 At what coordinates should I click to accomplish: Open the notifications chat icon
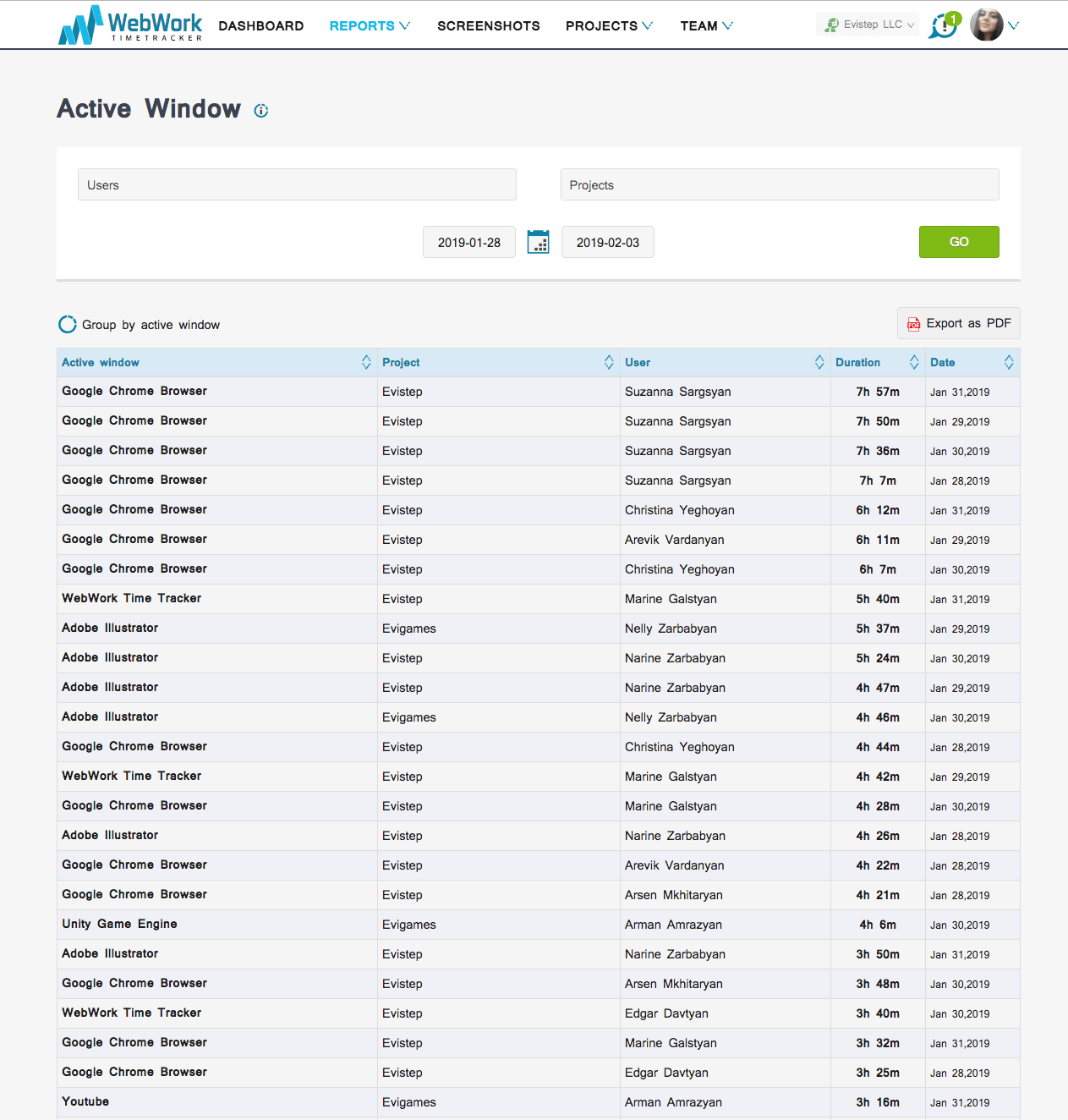pos(944,25)
